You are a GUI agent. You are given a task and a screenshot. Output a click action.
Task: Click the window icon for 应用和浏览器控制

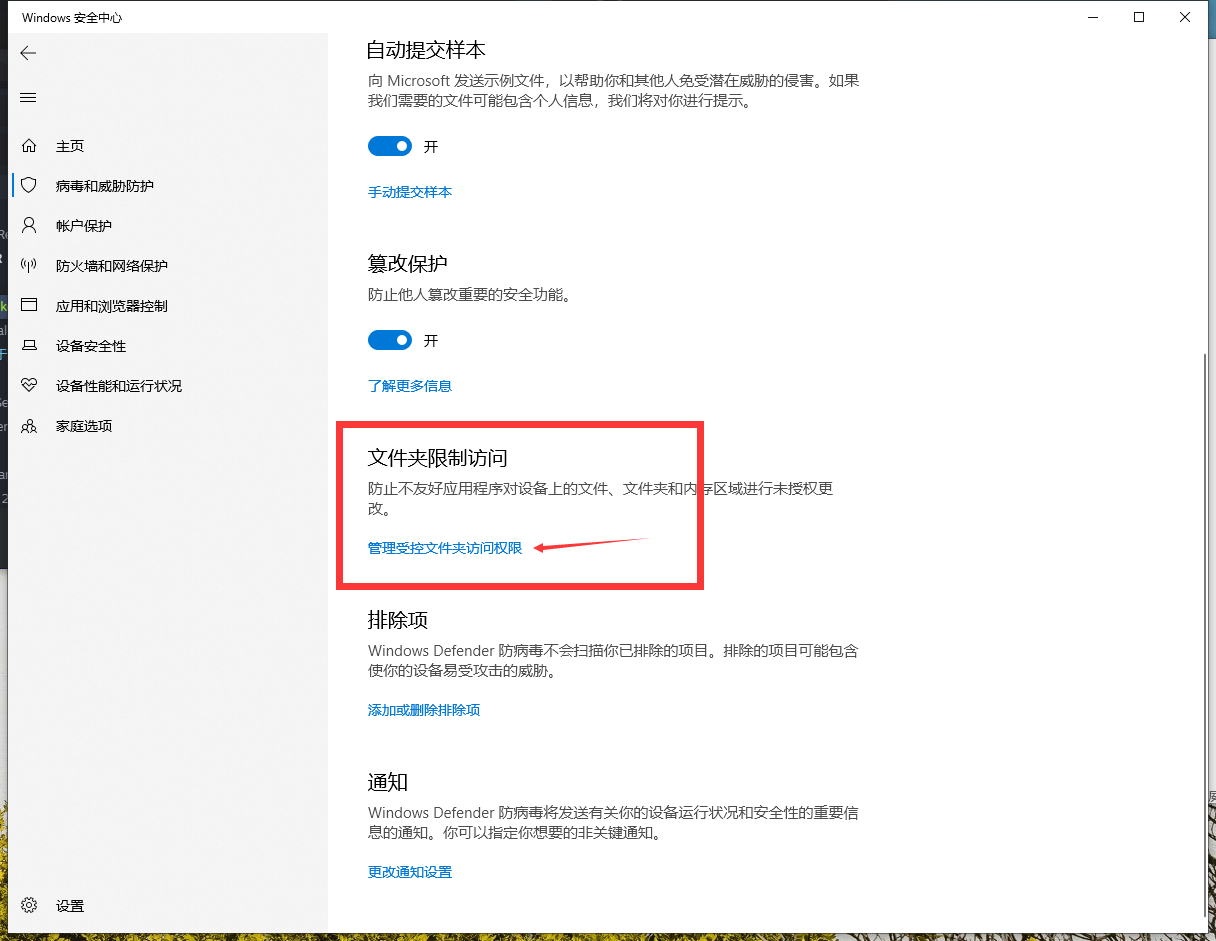[x=29, y=306]
